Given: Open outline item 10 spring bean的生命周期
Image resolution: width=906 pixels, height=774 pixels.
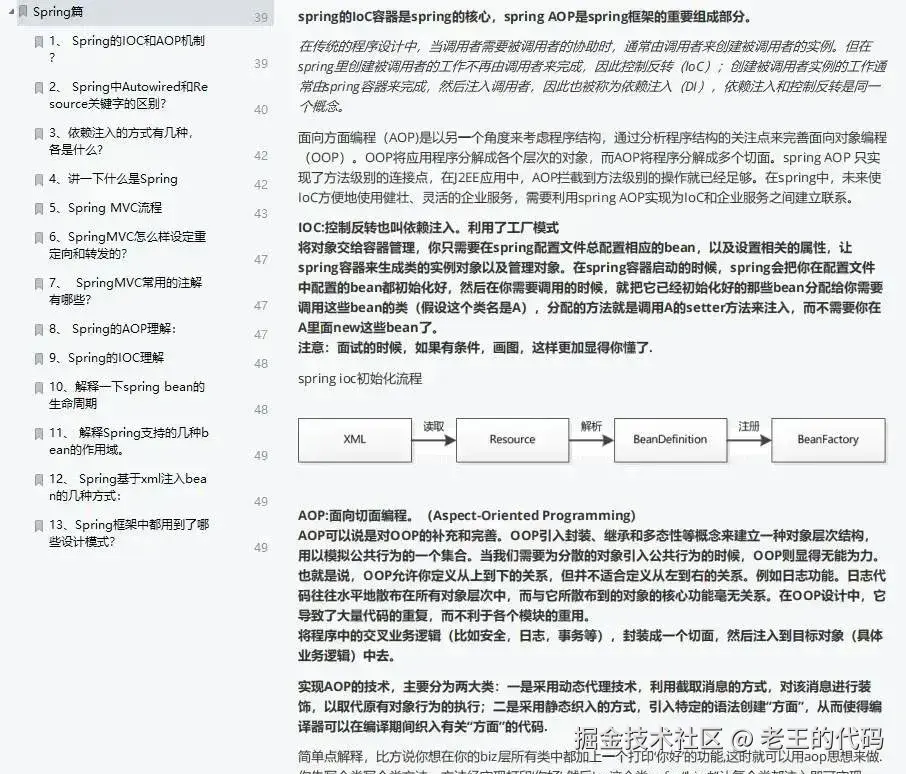Looking at the screenshot, I should 127,395.
